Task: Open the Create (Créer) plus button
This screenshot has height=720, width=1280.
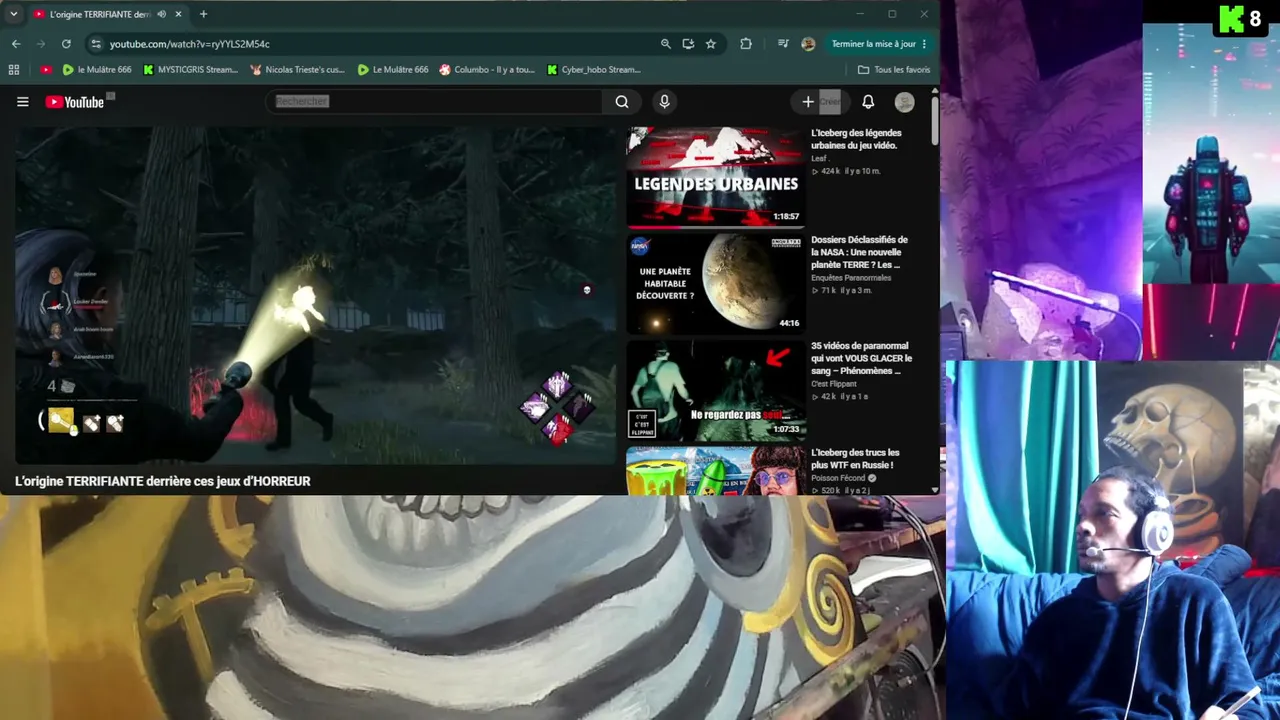Action: [x=819, y=102]
